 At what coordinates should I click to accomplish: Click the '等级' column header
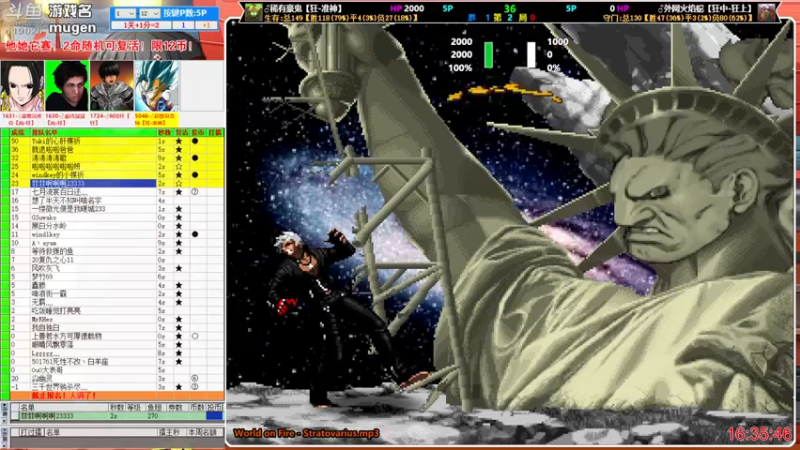(x=134, y=407)
